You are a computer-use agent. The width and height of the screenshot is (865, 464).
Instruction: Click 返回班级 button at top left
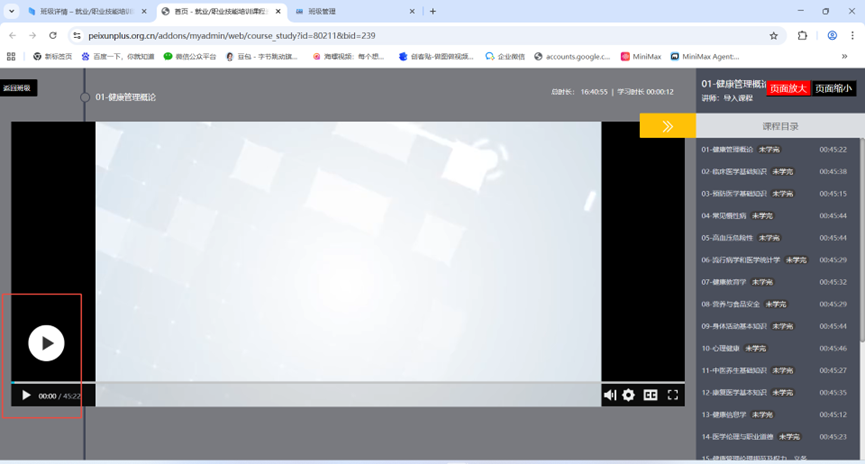pos(17,88)
